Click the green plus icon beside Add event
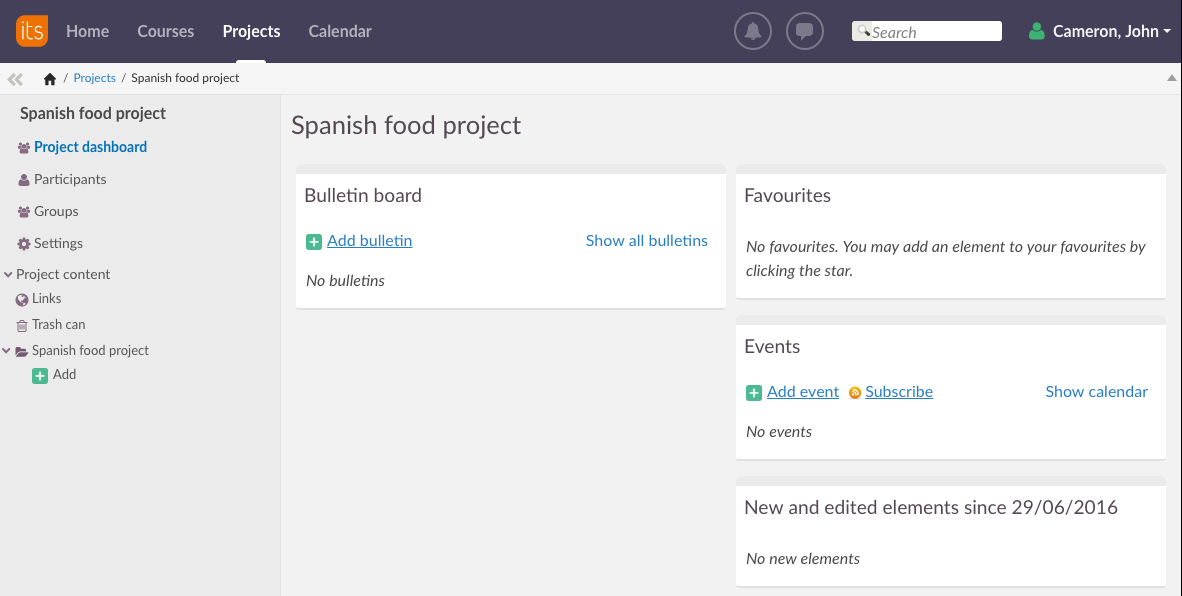The height and width of the screenshot is (596, 1182). pyautogui.click(x=754, y=393)
